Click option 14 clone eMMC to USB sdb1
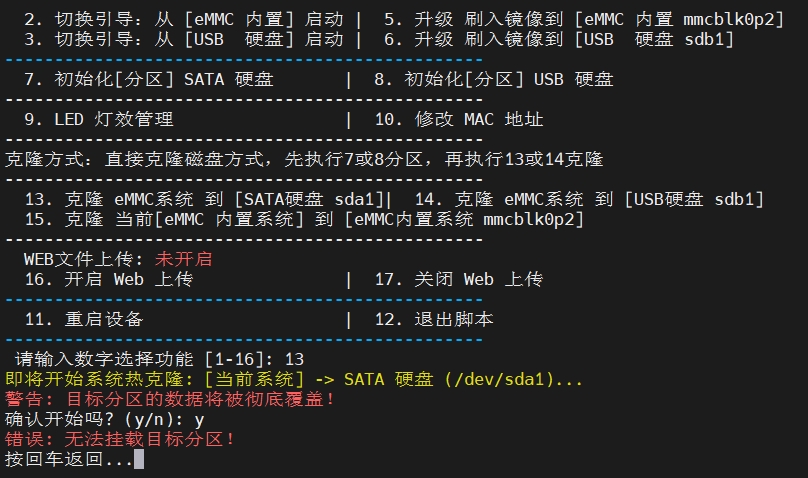This screenshot has width=808, height=478. point(589,199)
